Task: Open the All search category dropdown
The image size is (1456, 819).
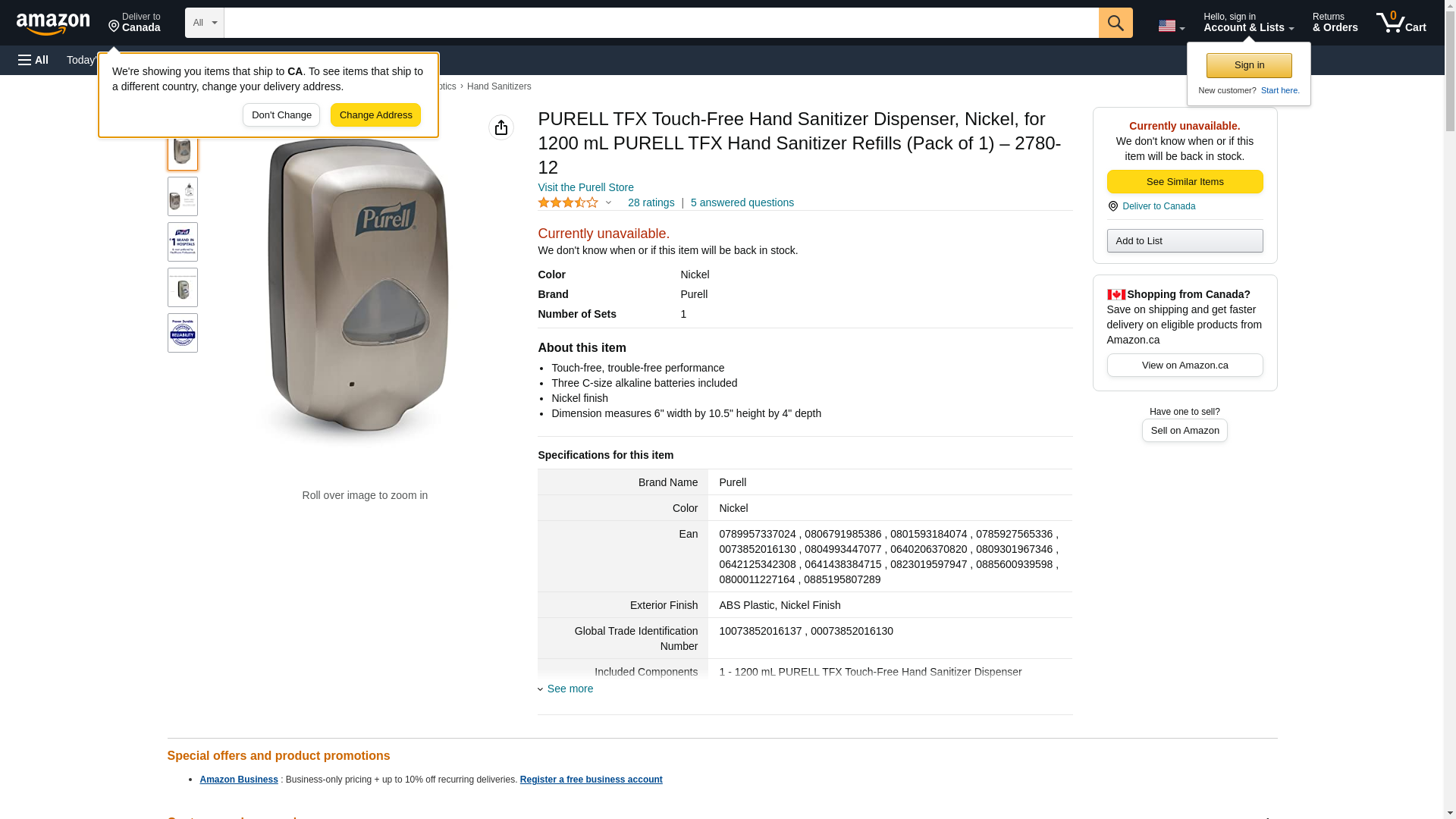Action: click(x=204, y=23)
